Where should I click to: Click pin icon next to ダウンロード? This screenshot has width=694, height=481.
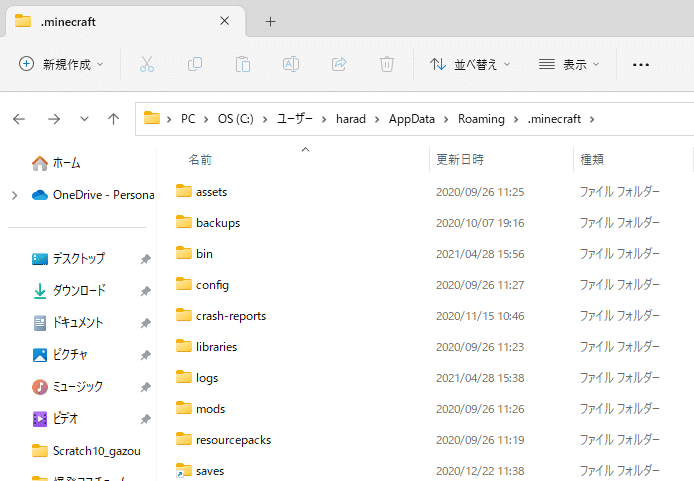pos(146,291)
